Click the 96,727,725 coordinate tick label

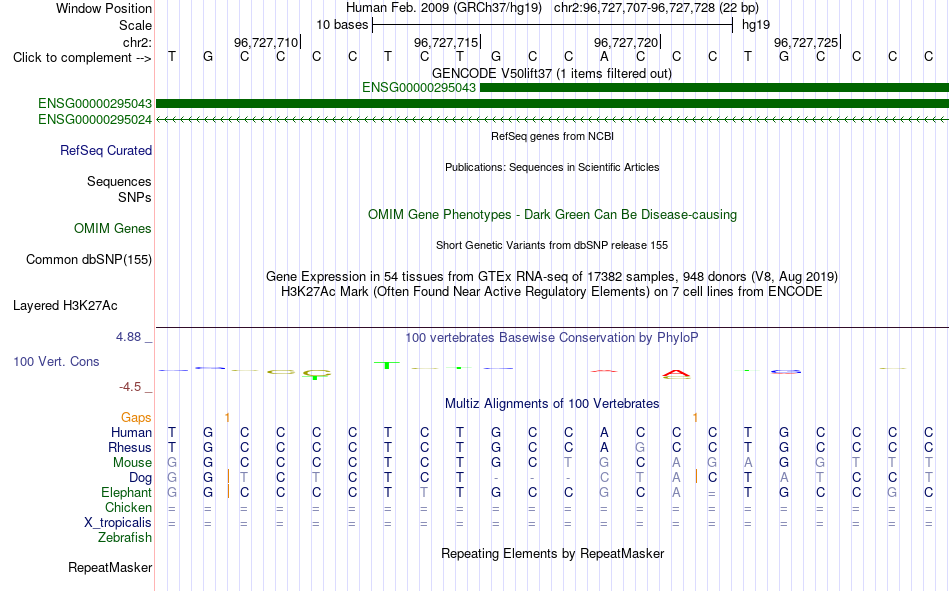(x=806, y=42)
